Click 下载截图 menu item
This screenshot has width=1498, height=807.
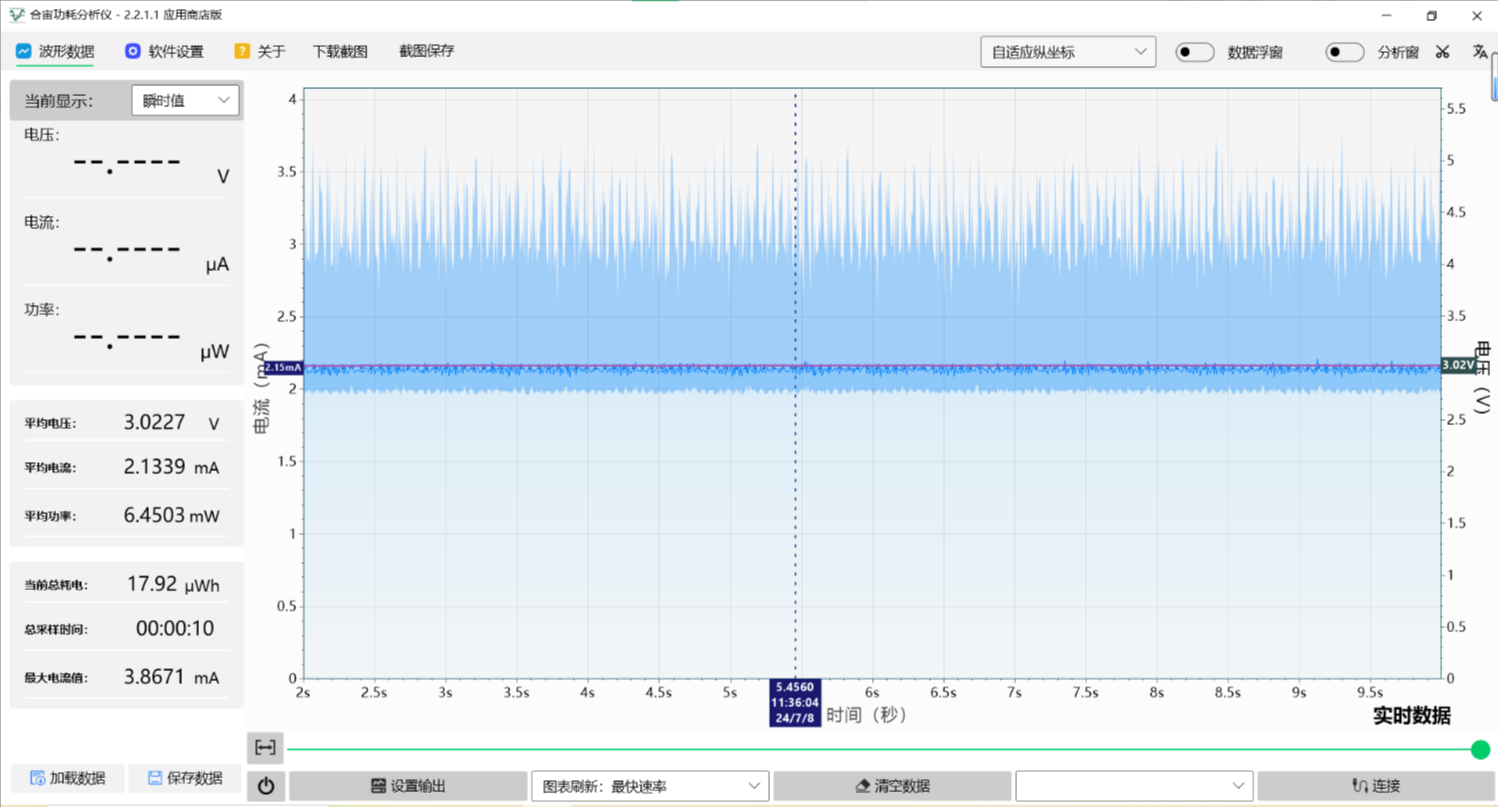(x=340, y=52)
